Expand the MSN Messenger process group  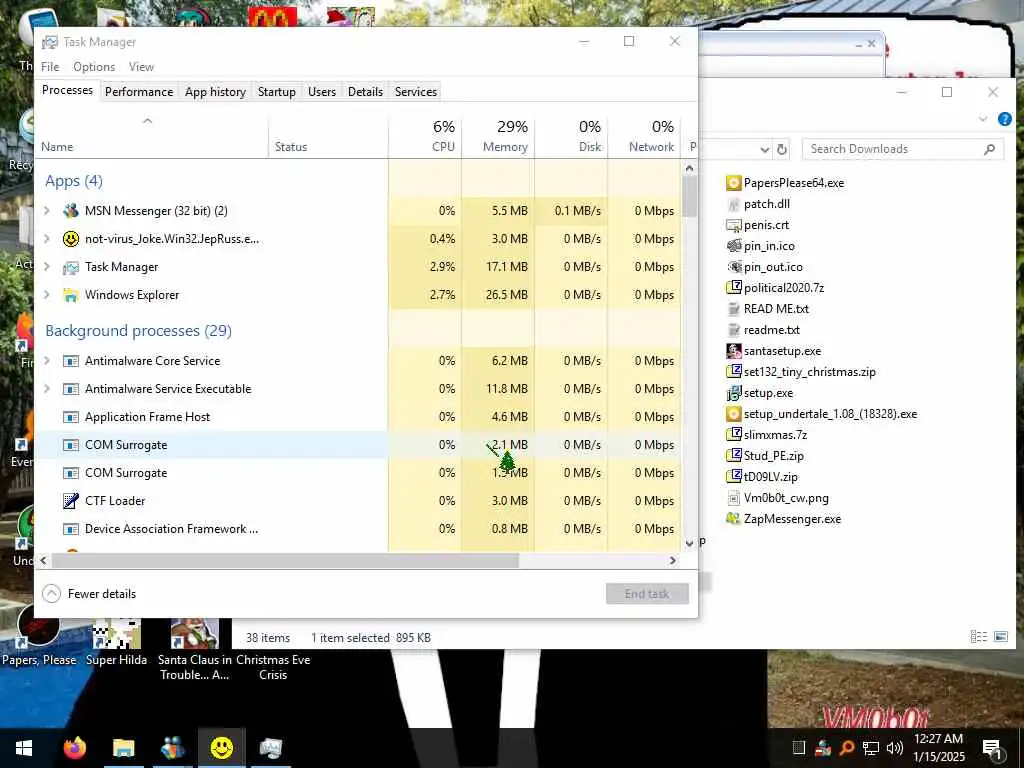tap(47, 211)
